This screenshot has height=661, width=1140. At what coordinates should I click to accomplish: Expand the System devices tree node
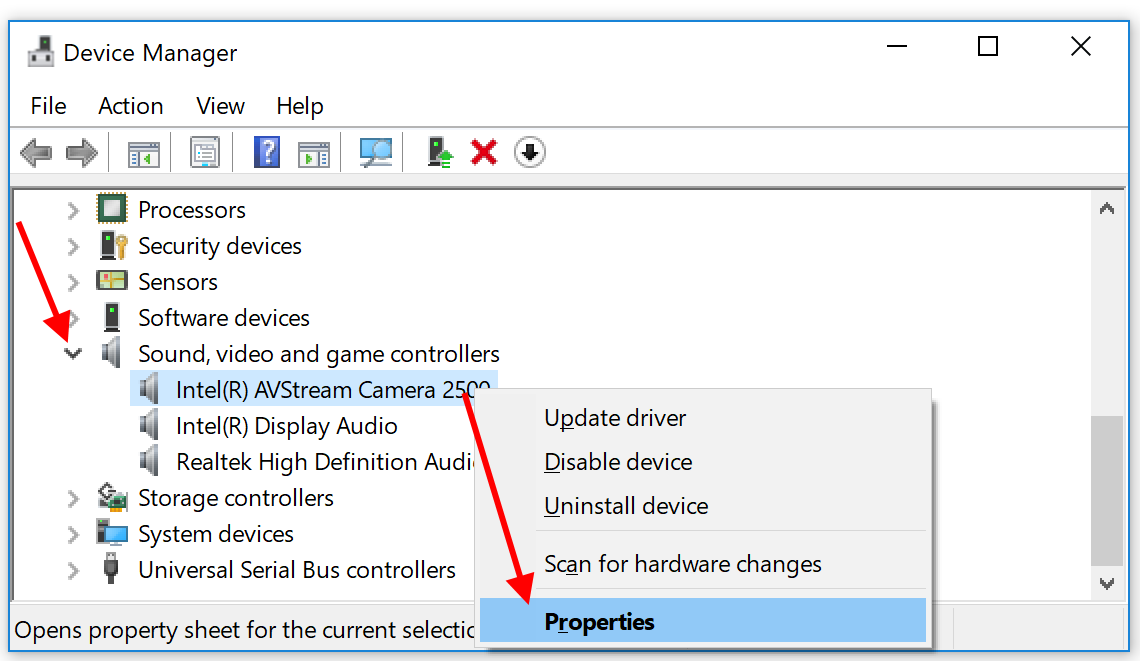[x=72, y=533]
